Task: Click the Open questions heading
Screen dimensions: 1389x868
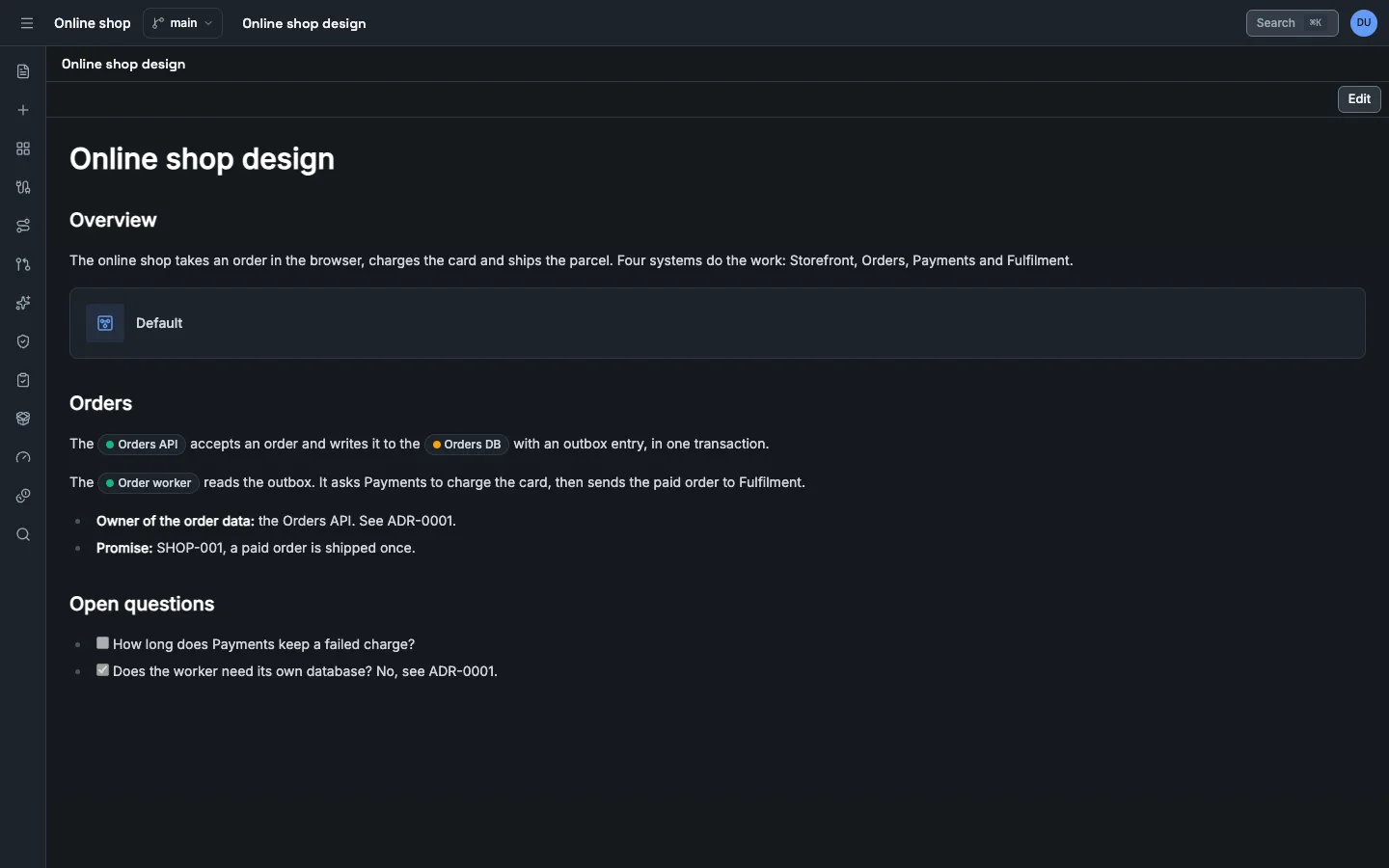Action: [142, 604]
